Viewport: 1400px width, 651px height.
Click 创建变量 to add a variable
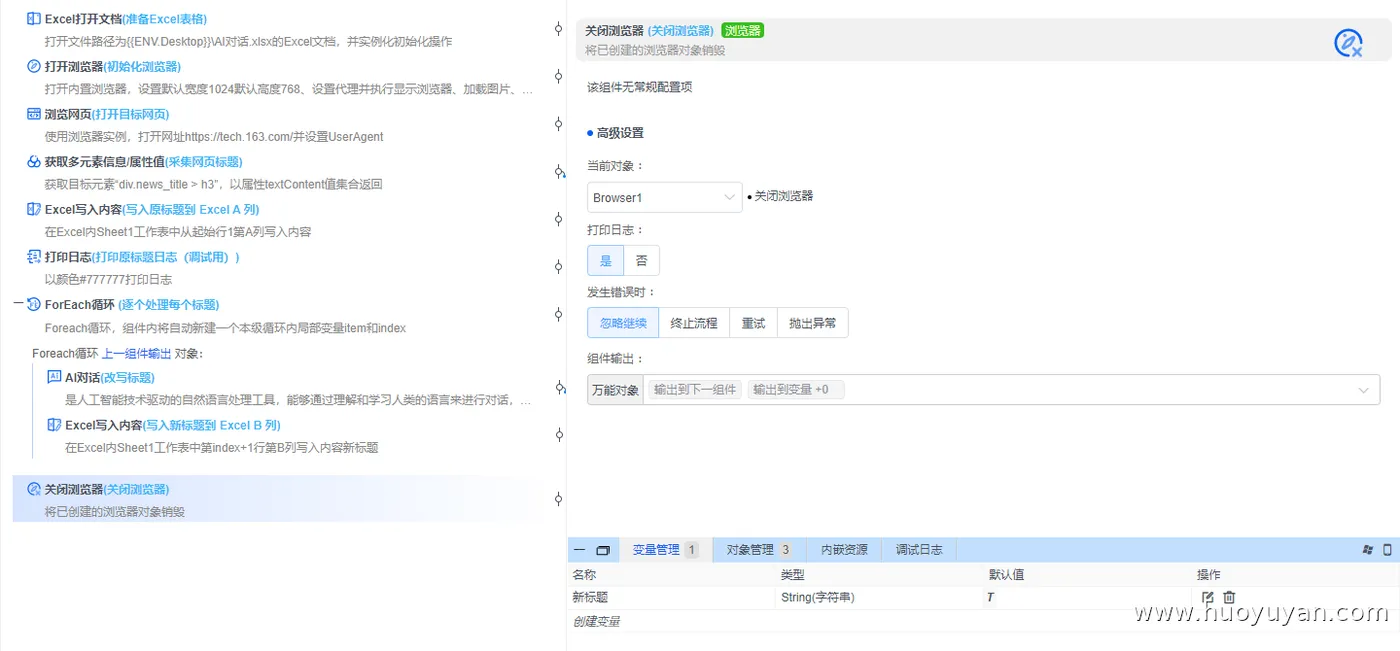coord(596,622)
